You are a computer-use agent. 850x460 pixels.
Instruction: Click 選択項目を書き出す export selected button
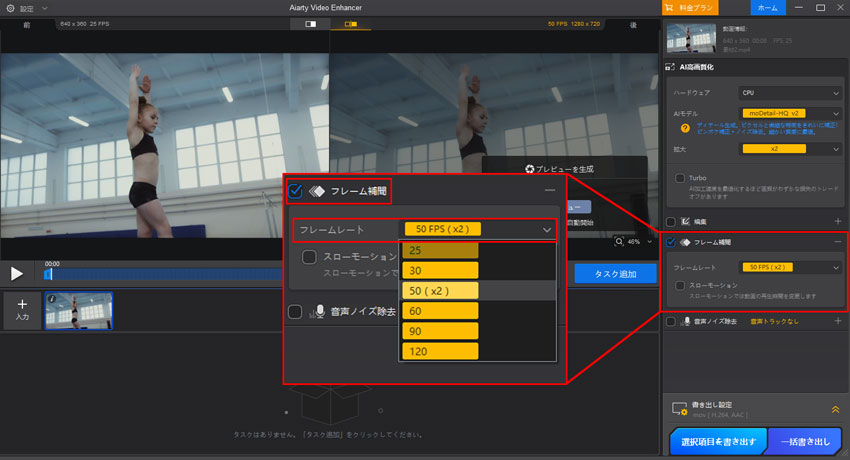click(x=718, y=441)
